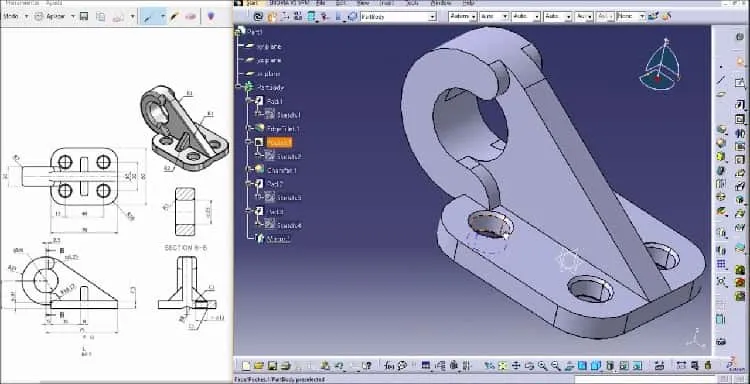Toggle Swap Visible Space icon
Viewport: 750px width, 384px height.
pos(637,366)
